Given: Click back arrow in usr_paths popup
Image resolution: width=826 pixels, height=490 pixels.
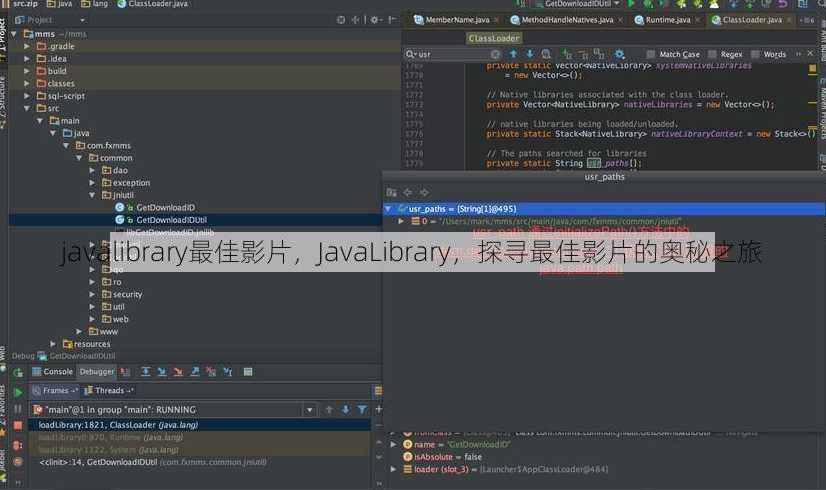Looking at the screenshot, I should click(x=408, y=192).
